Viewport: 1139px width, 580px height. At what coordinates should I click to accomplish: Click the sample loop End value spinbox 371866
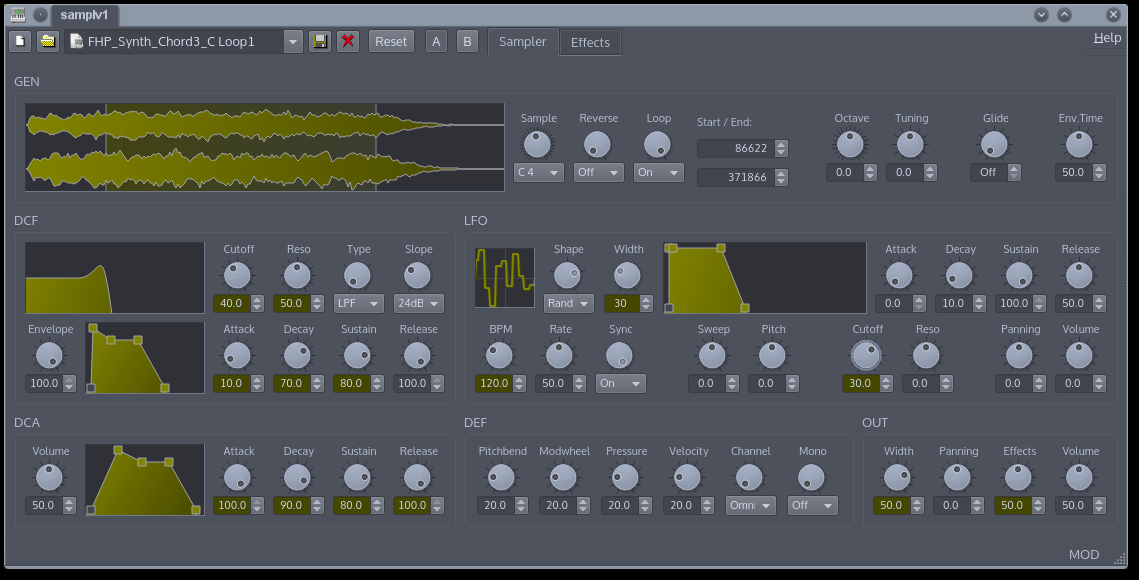742,177
